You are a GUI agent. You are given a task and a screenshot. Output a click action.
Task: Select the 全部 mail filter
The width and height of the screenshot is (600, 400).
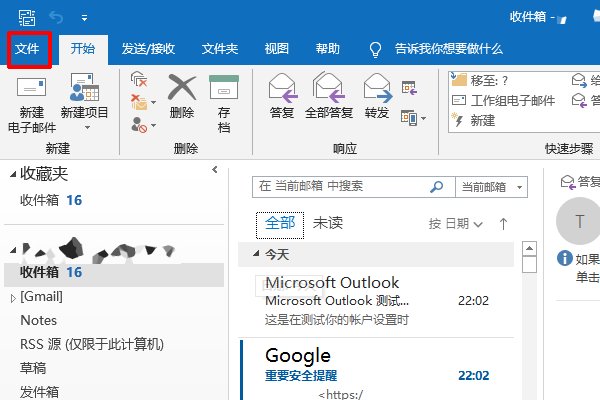(x=280, y=223)
